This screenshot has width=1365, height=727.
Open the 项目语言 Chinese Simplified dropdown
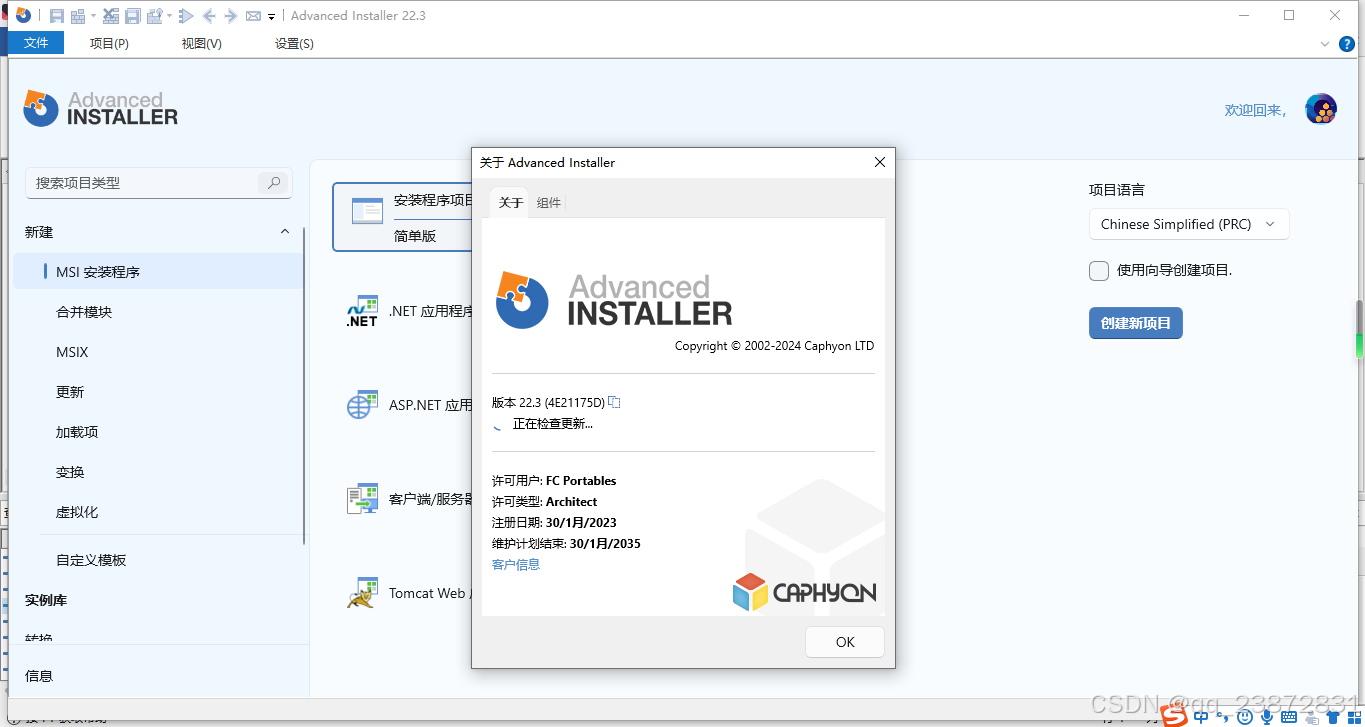pyautogui.click(x=1189, y=224)
